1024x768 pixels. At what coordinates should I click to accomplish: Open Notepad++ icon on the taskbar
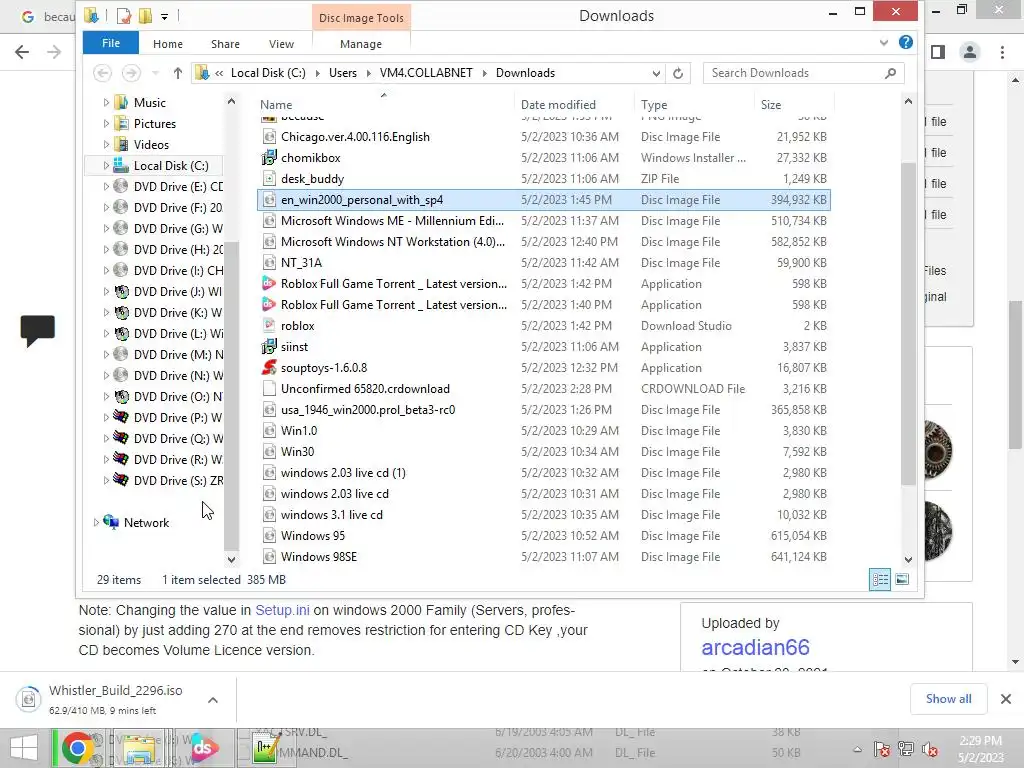(x=266, y=748)
